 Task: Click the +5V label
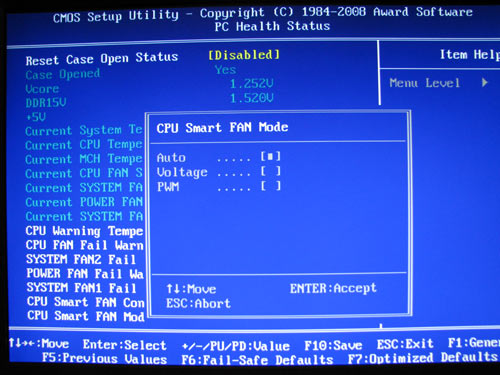(x=36, y=117)
